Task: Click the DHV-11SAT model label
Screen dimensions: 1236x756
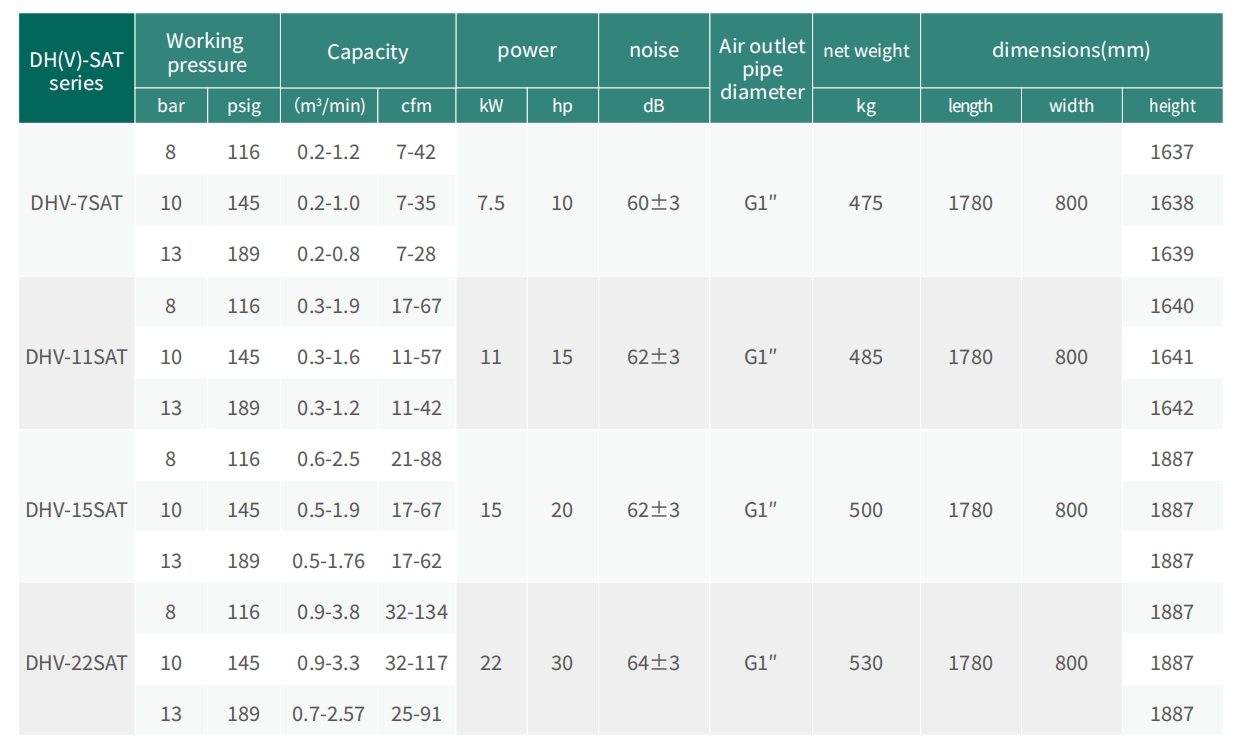Action: pos(76,357)
